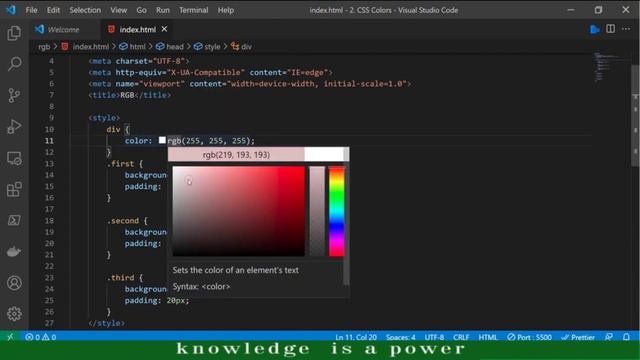Image resolution: width=640 pixels, height=360 pixels.
Task: Open the Terminal menu
Action: [193, 10]
